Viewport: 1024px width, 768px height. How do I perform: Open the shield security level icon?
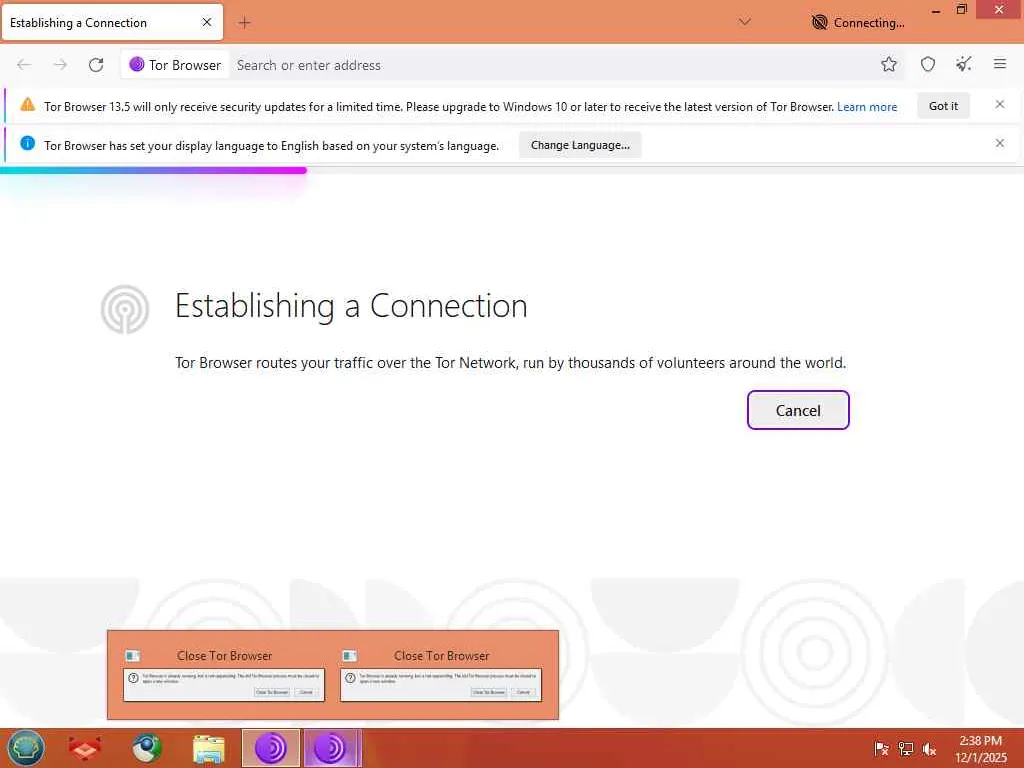[927, 64]
